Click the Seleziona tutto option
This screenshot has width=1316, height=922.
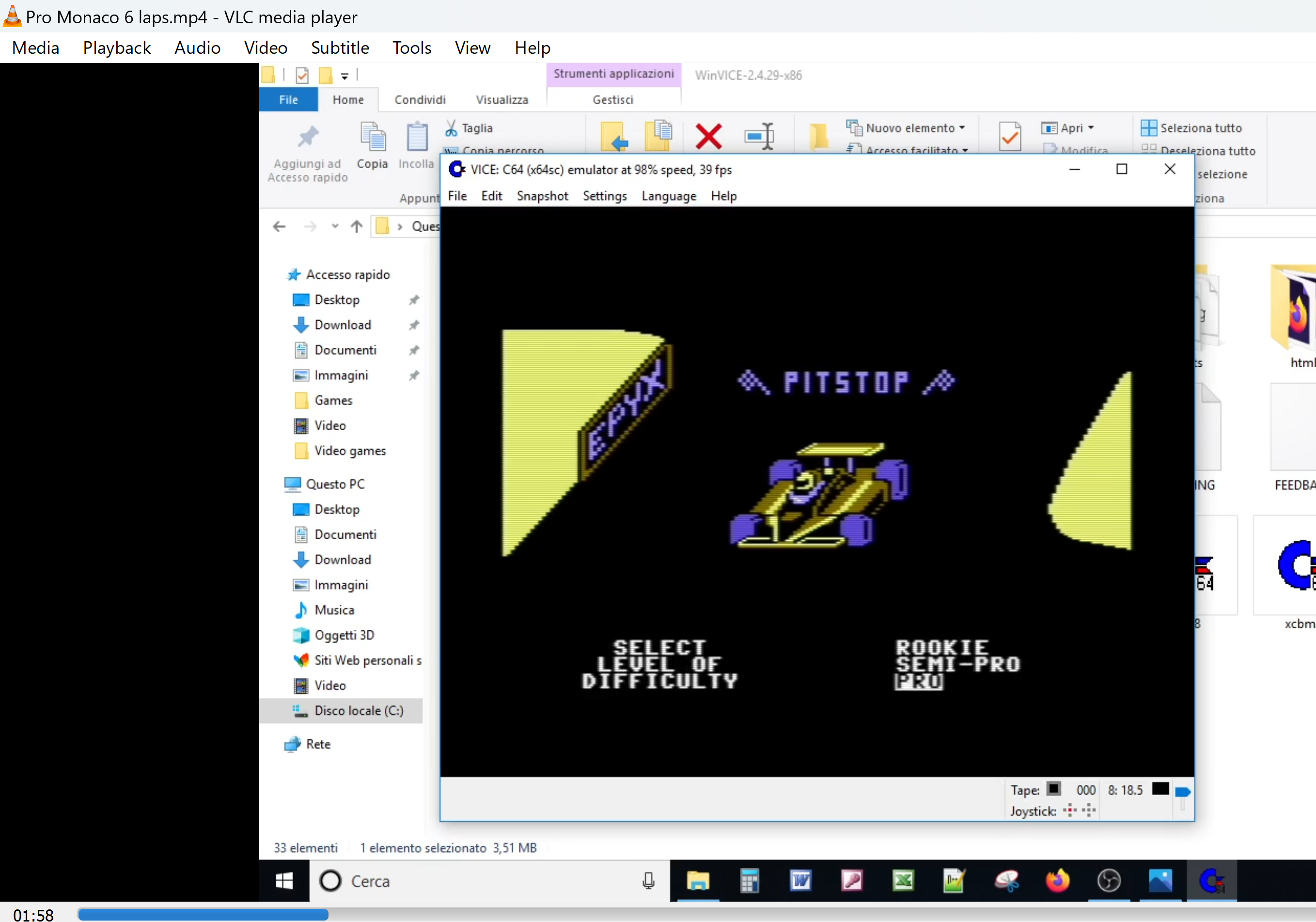1200,128
